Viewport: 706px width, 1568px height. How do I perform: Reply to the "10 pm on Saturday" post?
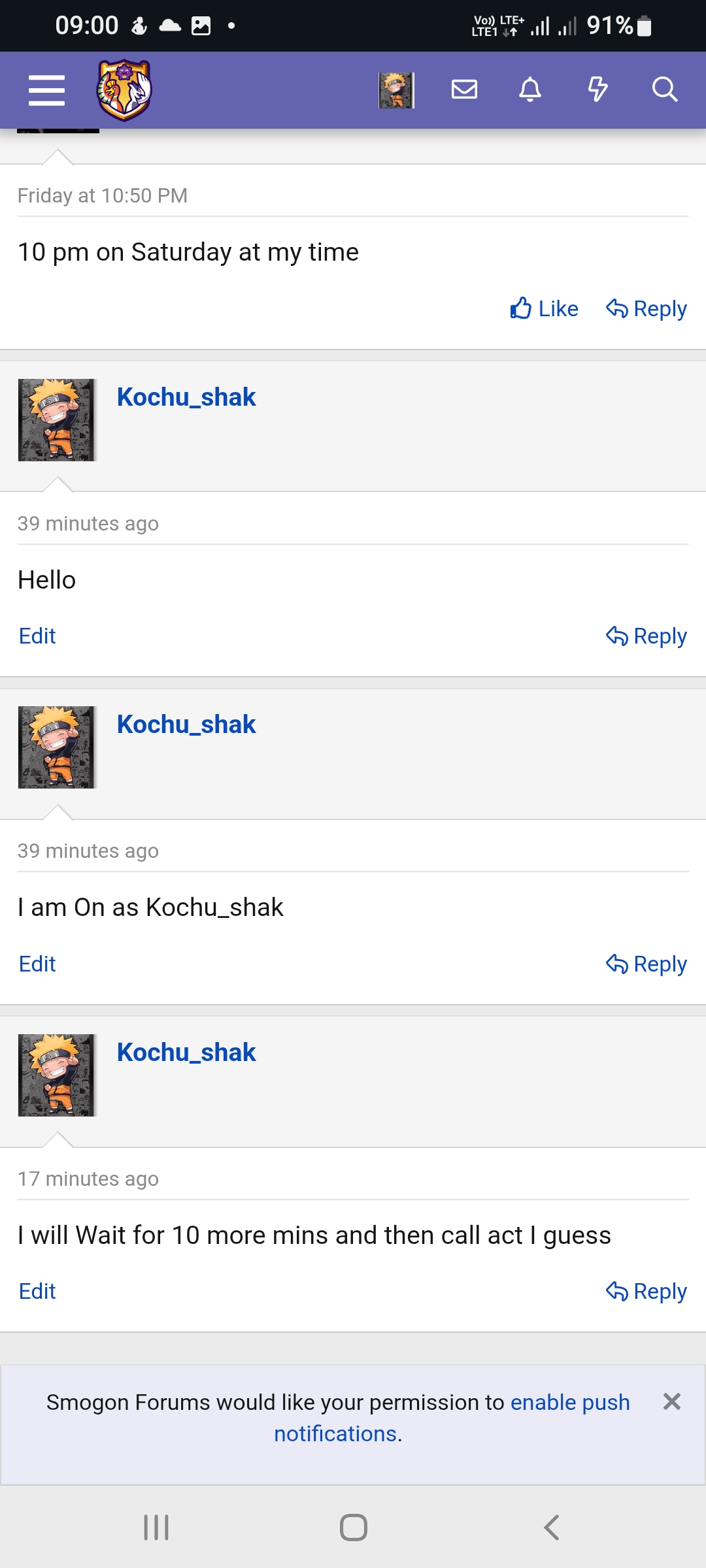point(647,308)
